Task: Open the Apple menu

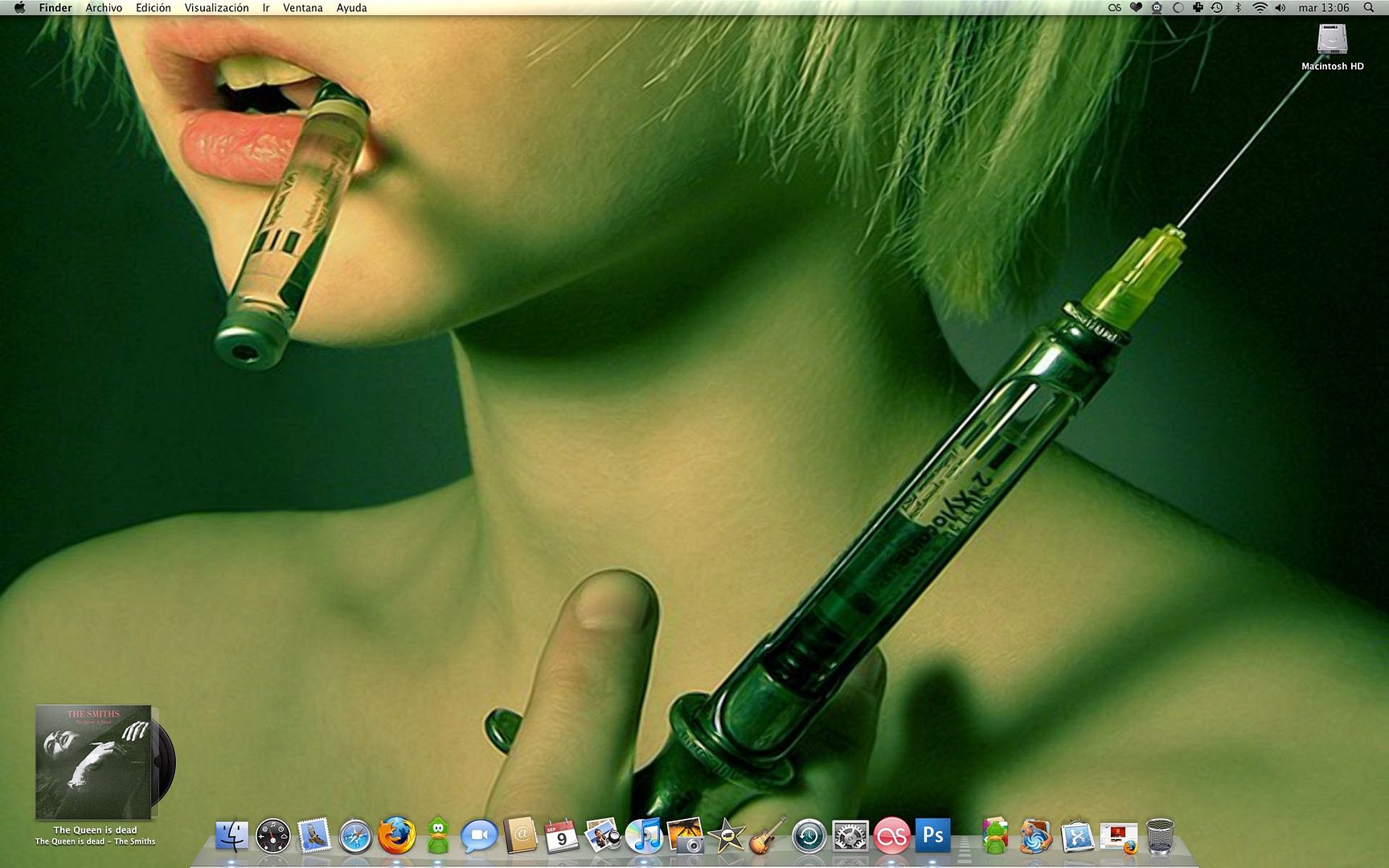Action: pos(19,8)
